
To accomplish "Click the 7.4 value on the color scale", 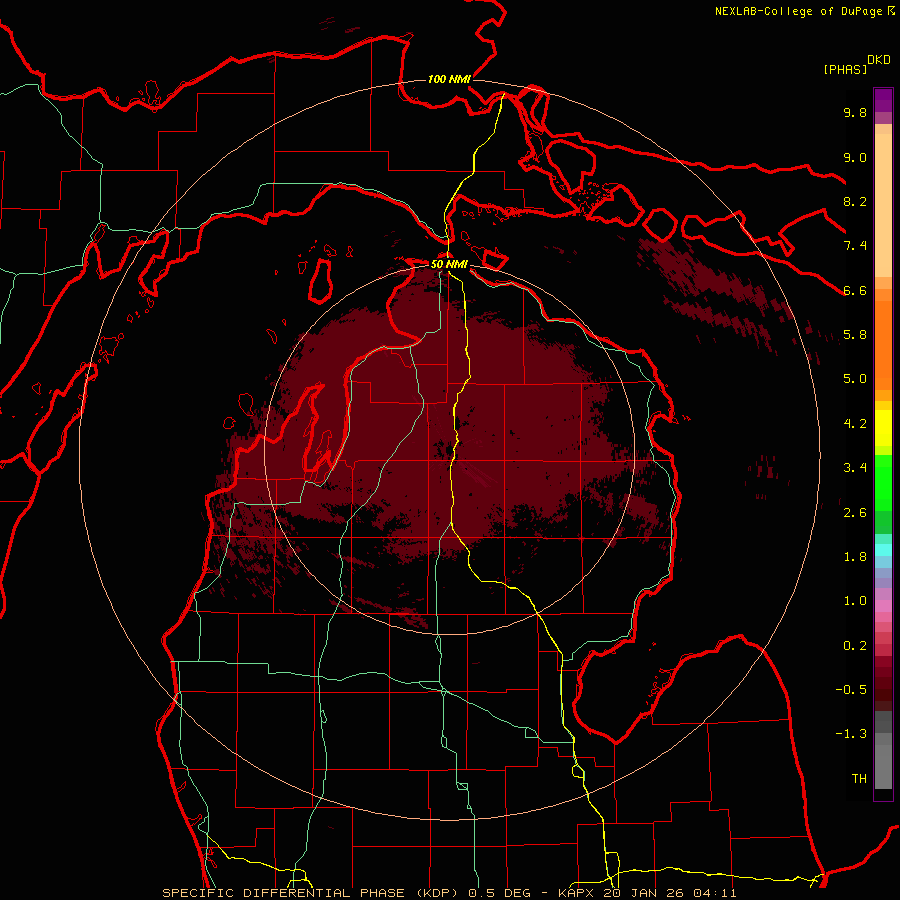I will coord(855,246).
